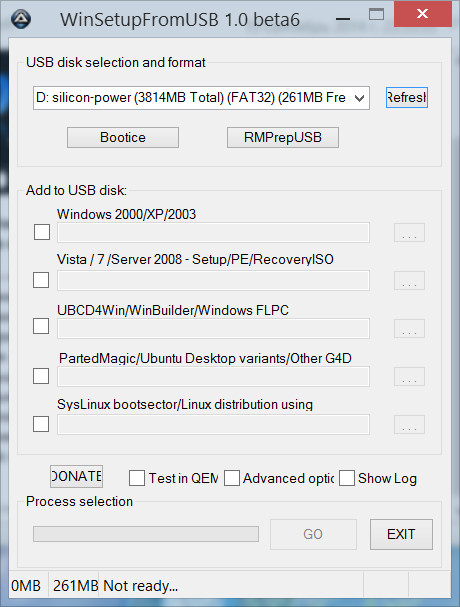Click the Refresh button
The image size is (460, 607).
(407, 98)
